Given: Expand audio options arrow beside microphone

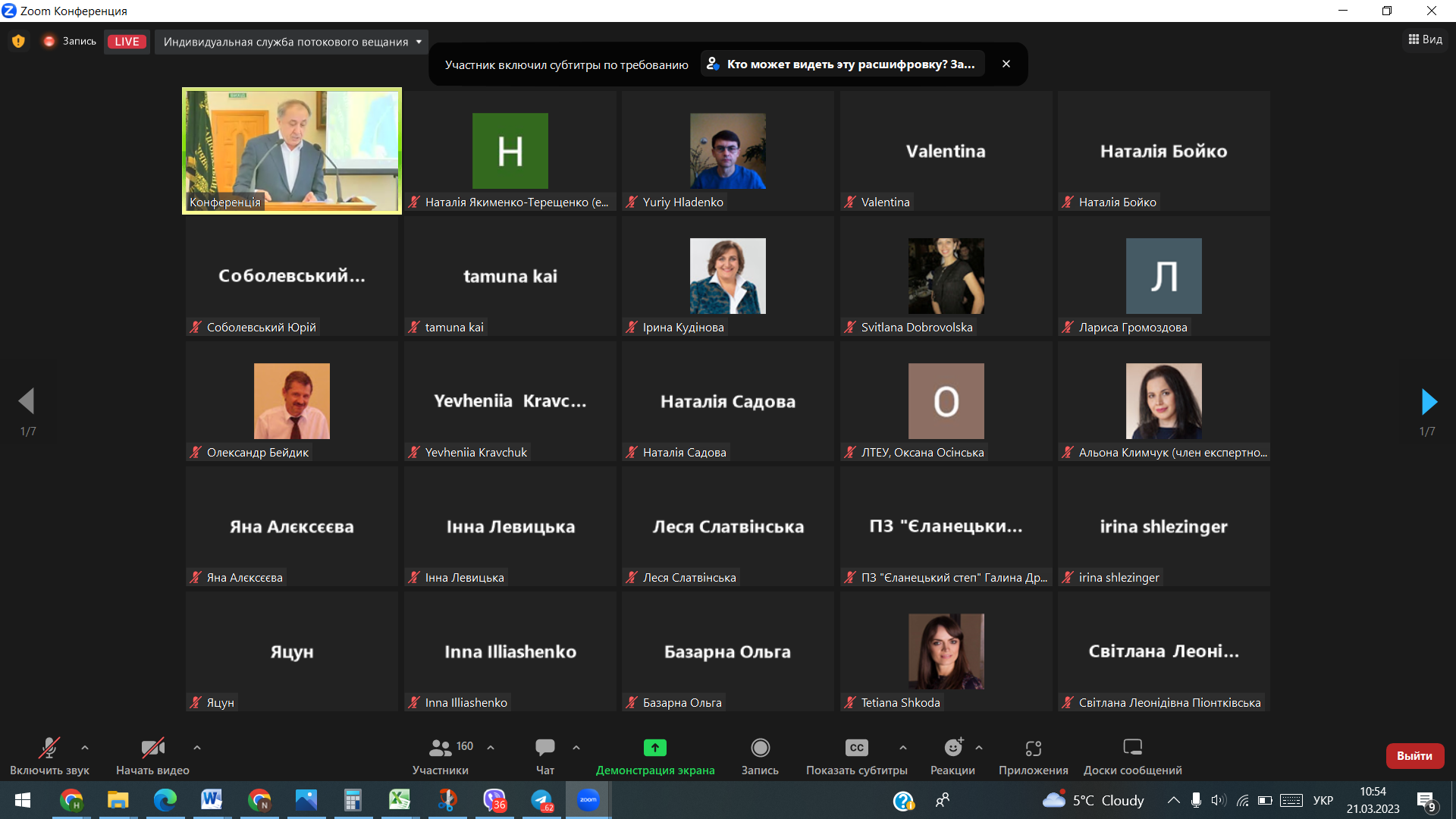Looking at the screenshot, I should pyautogui.click(x=85, y=748).
